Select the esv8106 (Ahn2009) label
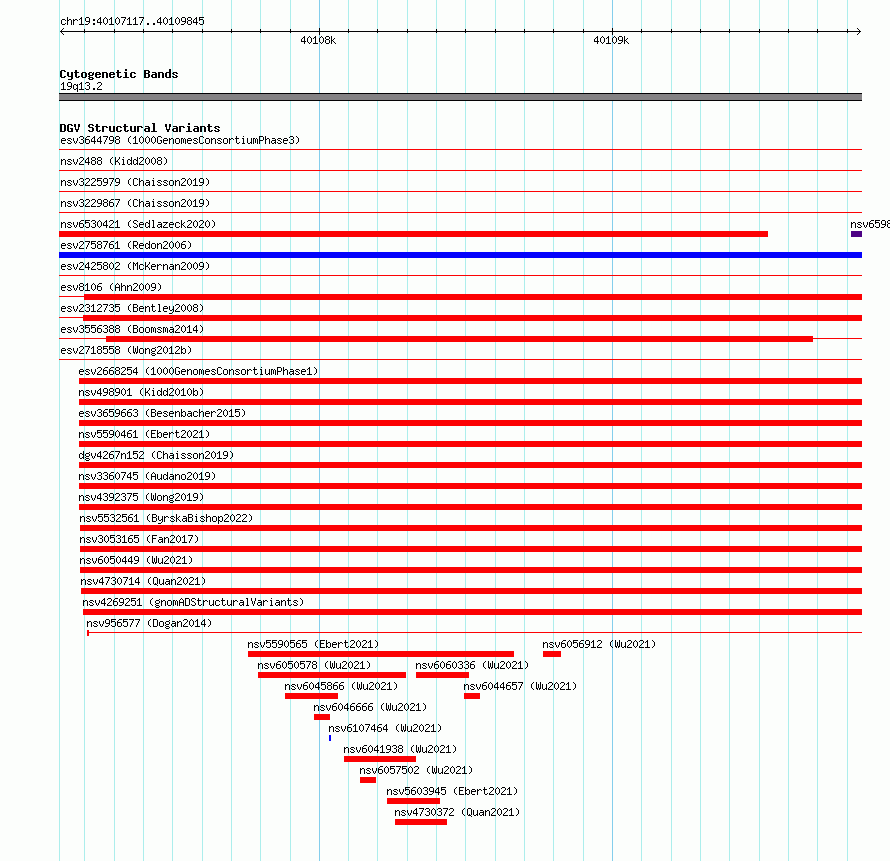The height and width of the screenshot is (861, 890). 111,287
